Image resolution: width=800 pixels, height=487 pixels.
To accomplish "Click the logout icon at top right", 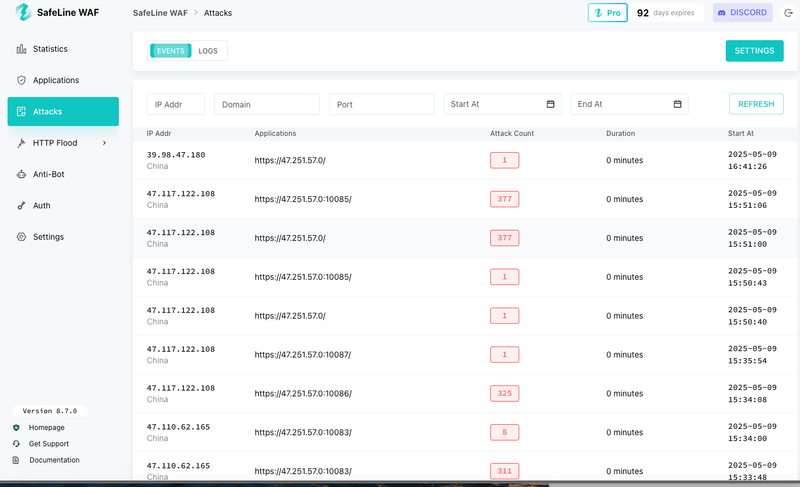I will [788, 13].
